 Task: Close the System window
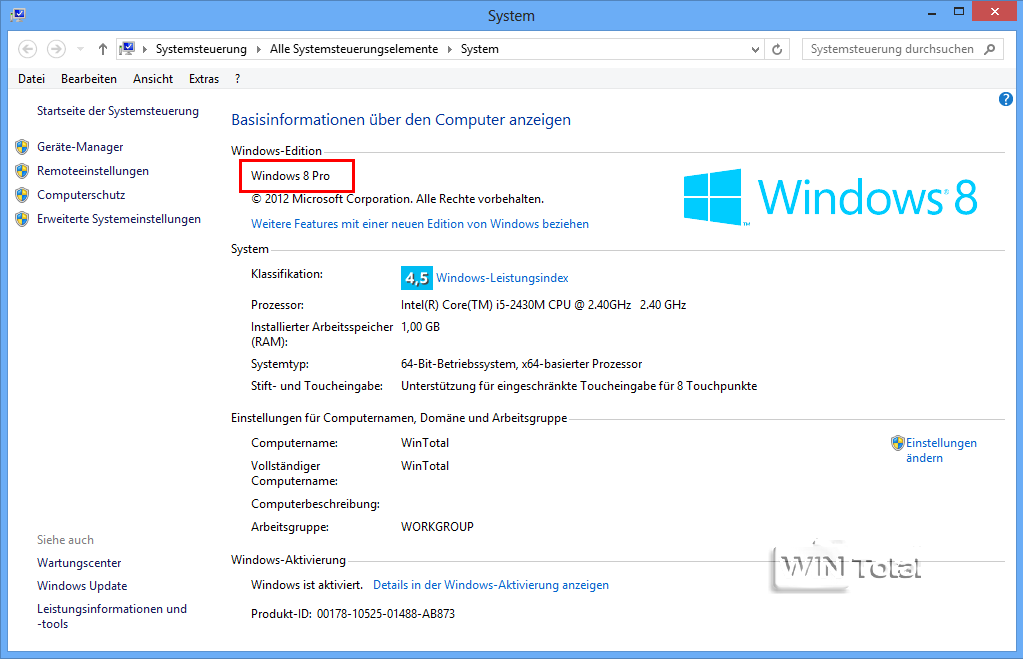(994, 11)
